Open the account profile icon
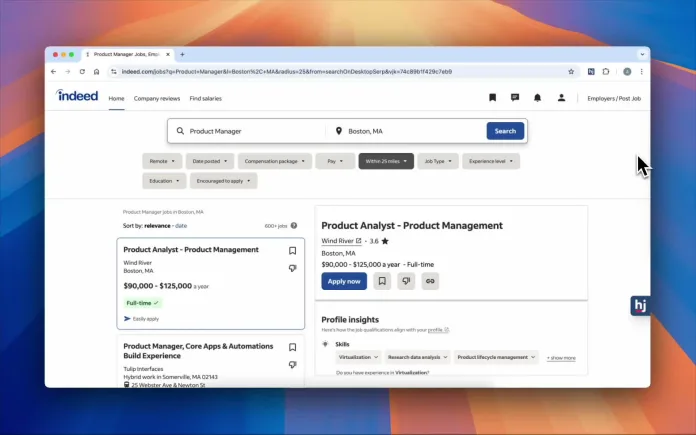The height and width of the screenshot is (435, 696). click(x=561, y=98)
